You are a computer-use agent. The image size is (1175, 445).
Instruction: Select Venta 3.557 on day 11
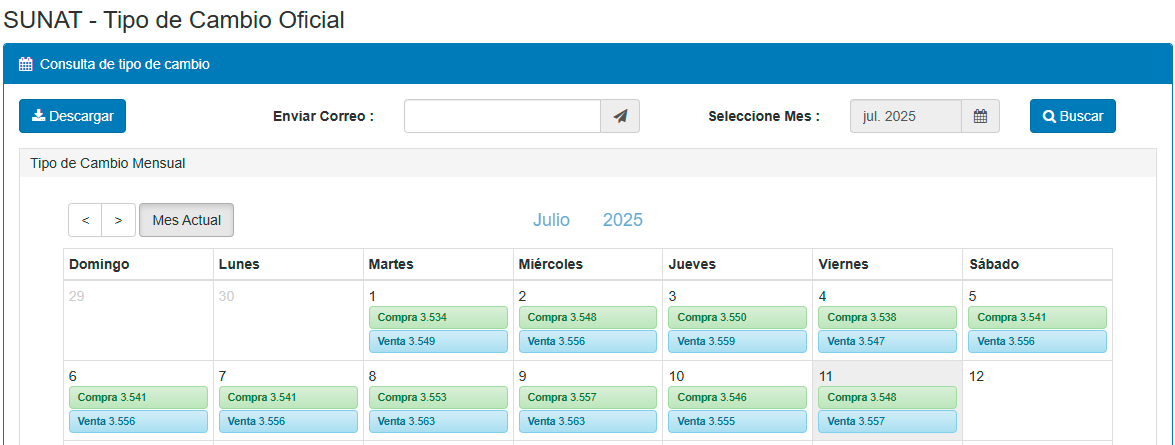(x=888, y=422)
